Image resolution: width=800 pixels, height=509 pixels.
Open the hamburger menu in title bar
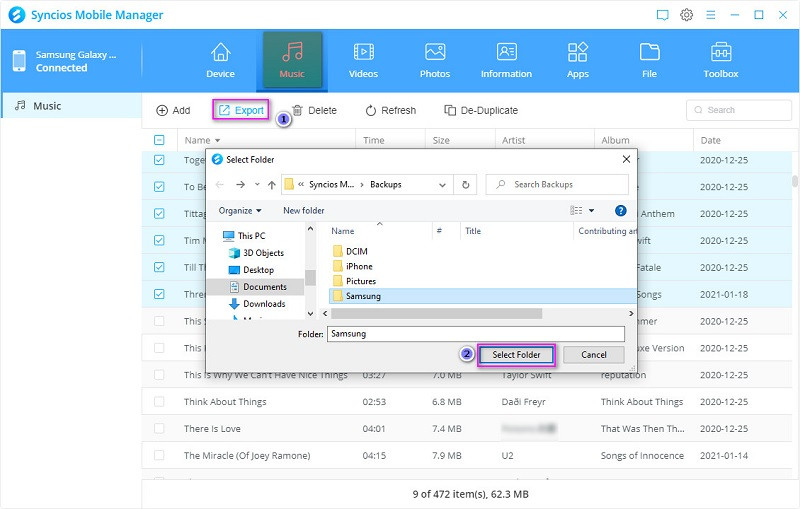tap(710, 15)
